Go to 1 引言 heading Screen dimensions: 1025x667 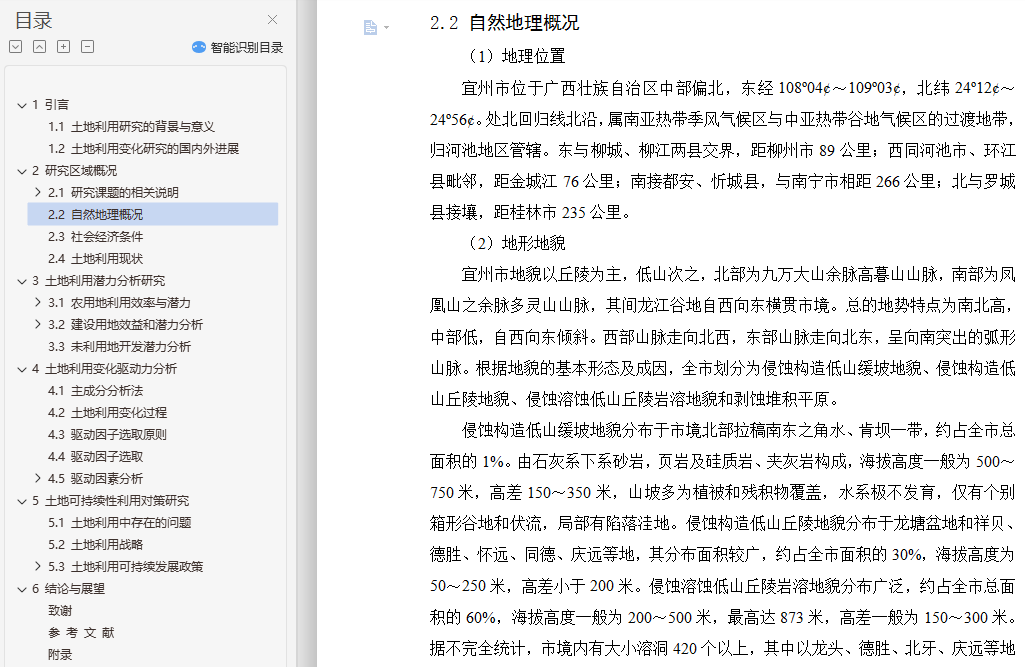coord(50,105)
